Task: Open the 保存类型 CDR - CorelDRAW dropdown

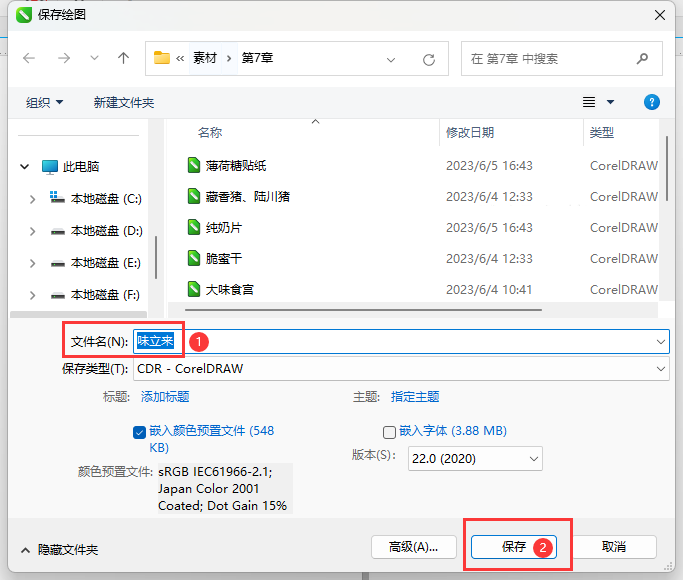Action: 401,369
